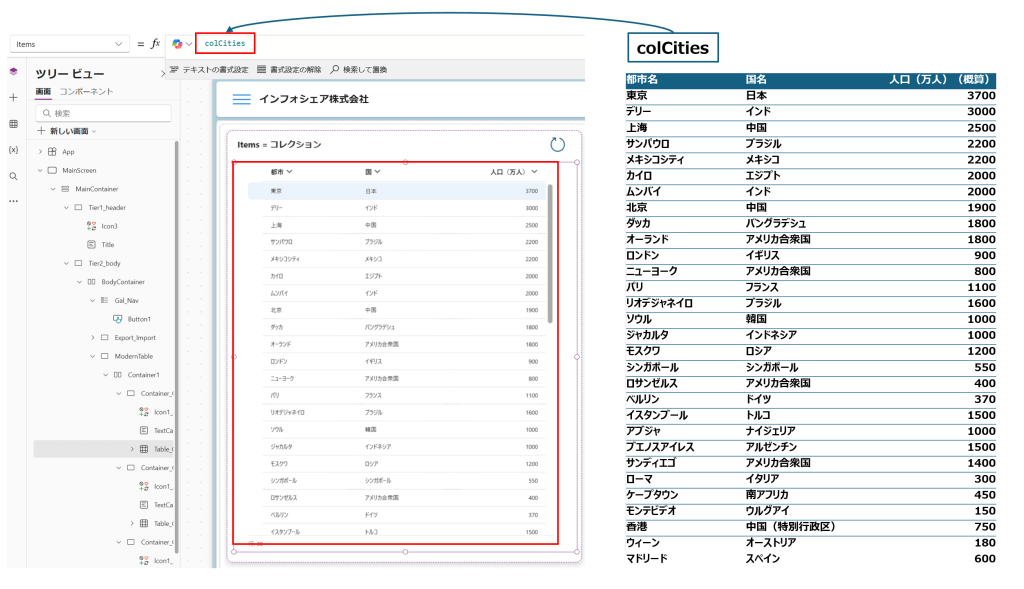The width and height of the screenshot is (1024, 589).
Task: Switch to the コンポーネント tab
Action: (86, 92)
